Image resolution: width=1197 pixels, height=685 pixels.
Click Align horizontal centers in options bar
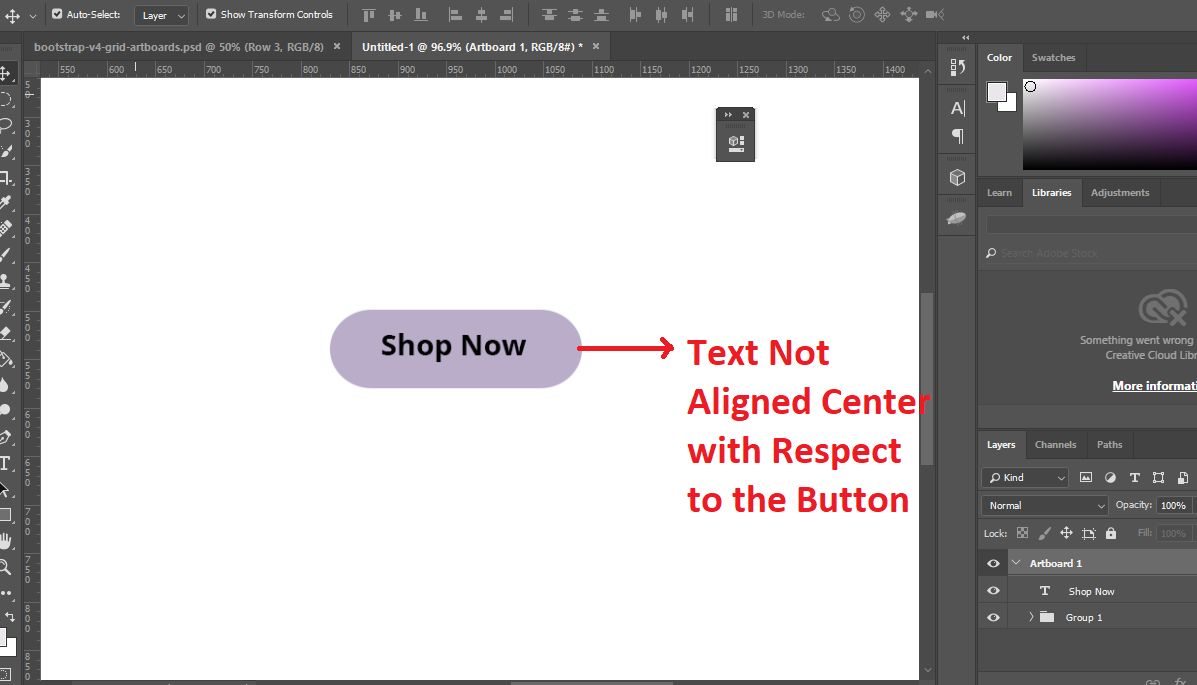coord(481,15)
